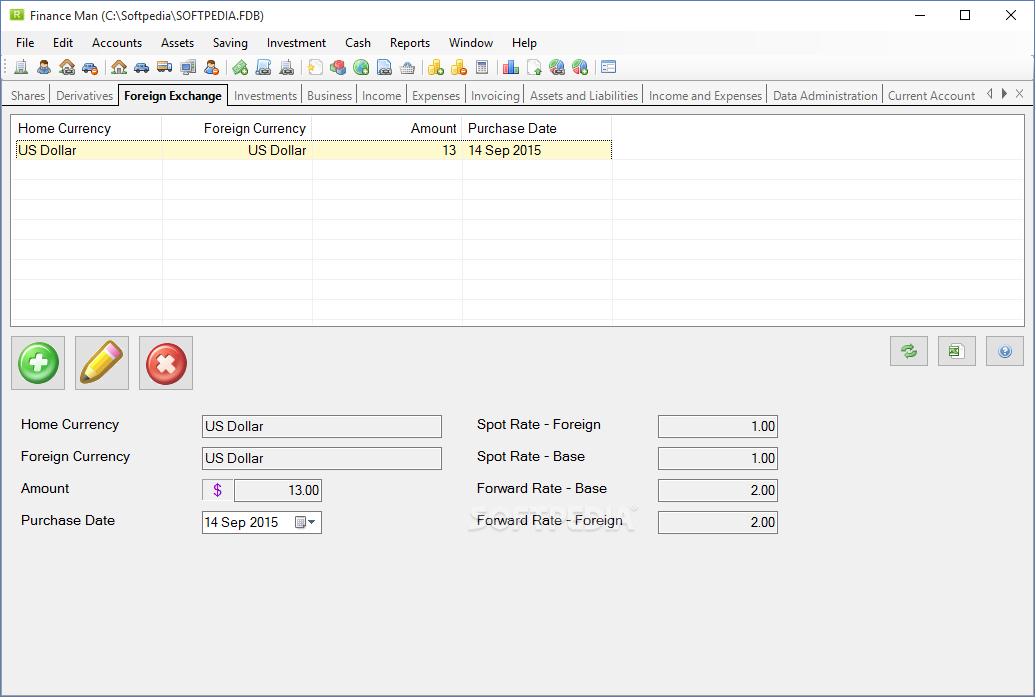
Task: Open help with blue question mark button
Action: [1005, 351]
